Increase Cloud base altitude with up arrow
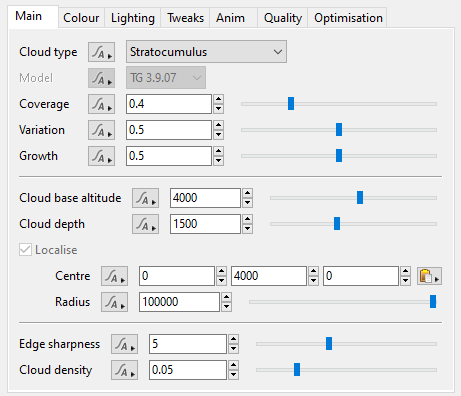The height and width of the screenshot is (396, 461). point(247,193)
